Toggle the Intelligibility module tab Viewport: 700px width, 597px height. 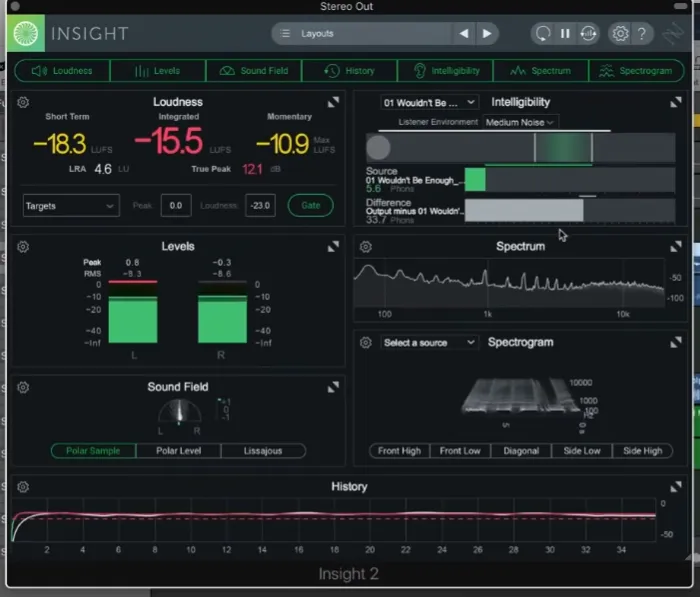click(446, 71)
